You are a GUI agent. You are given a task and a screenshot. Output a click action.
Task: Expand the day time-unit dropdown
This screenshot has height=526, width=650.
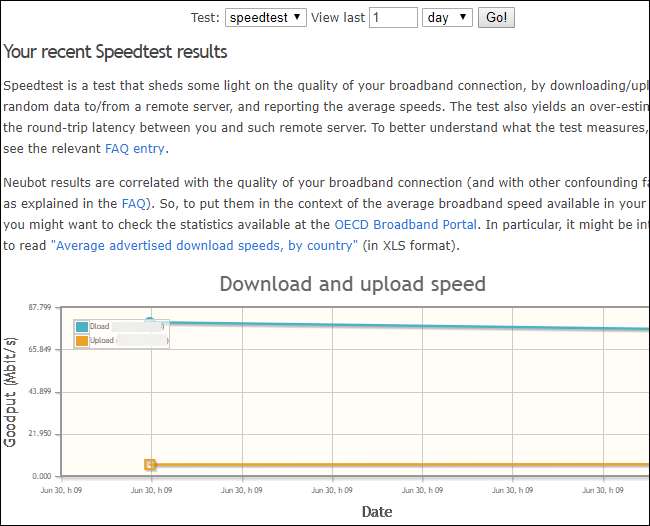[x=447, y=17]
